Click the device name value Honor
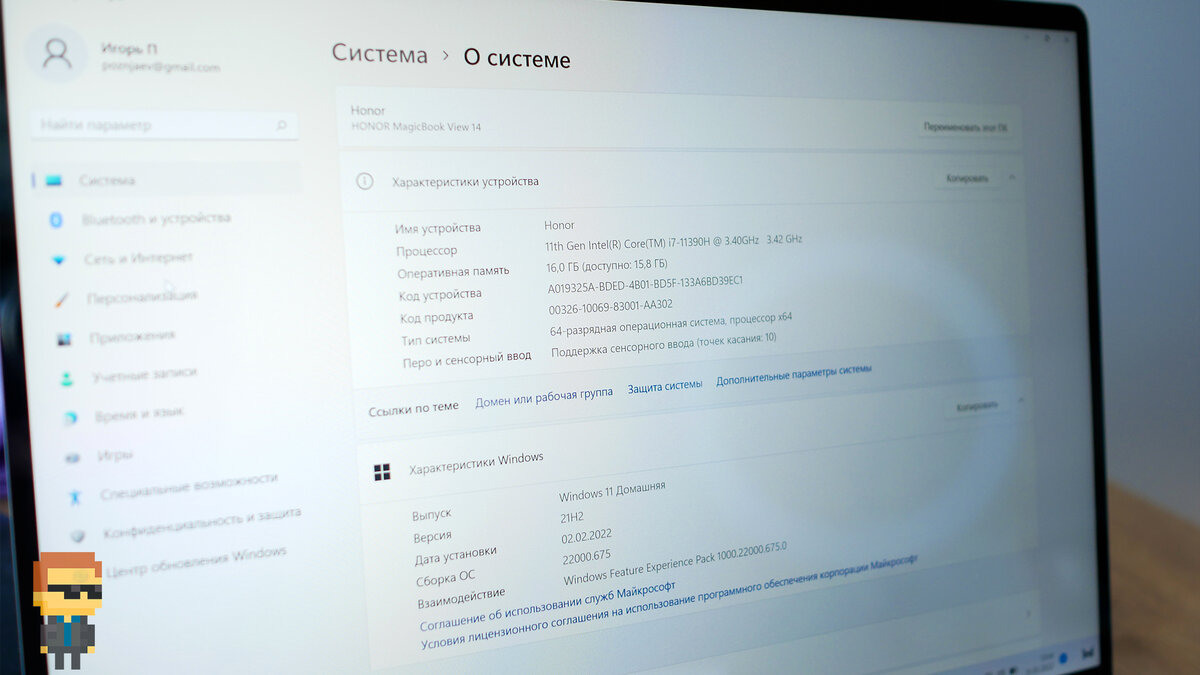This screenshot has height=675, width=1200. click(559, 225)
